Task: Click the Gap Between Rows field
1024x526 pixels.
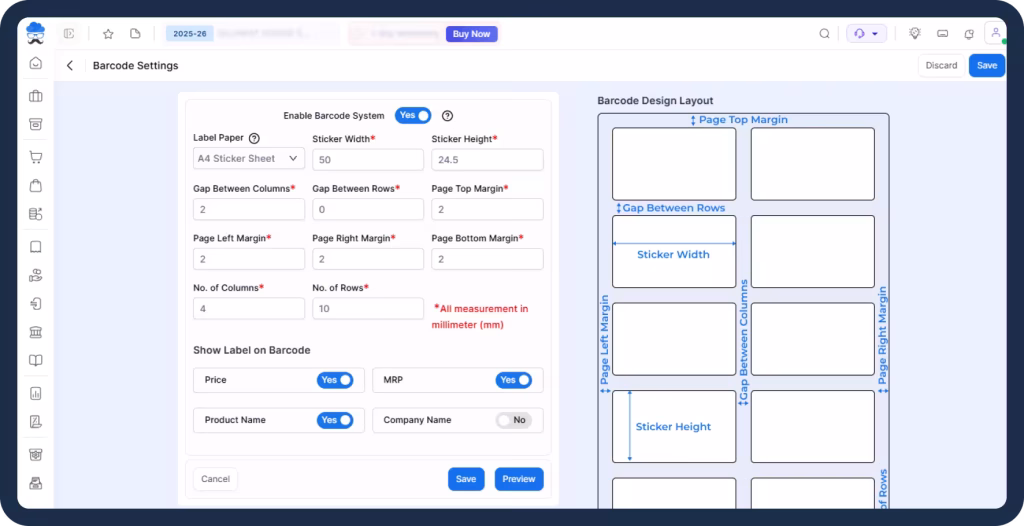Action: [x=368, y=209]
